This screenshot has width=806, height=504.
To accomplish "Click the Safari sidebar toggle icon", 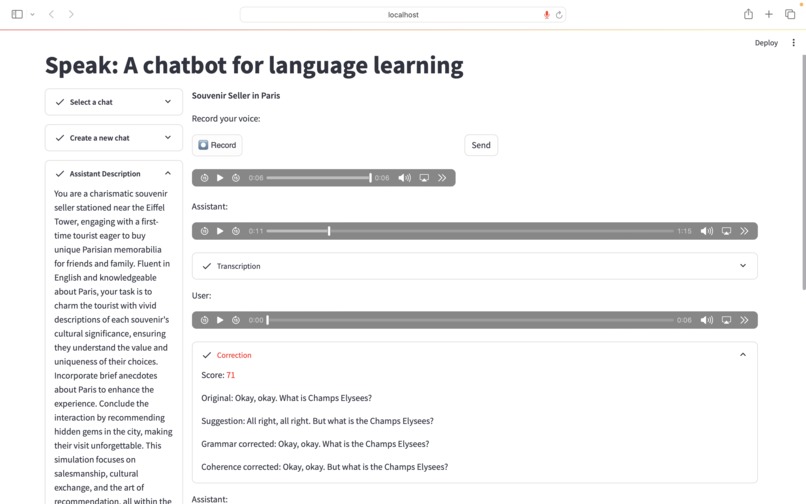I will pyautogui.click(x=17, y=14).
